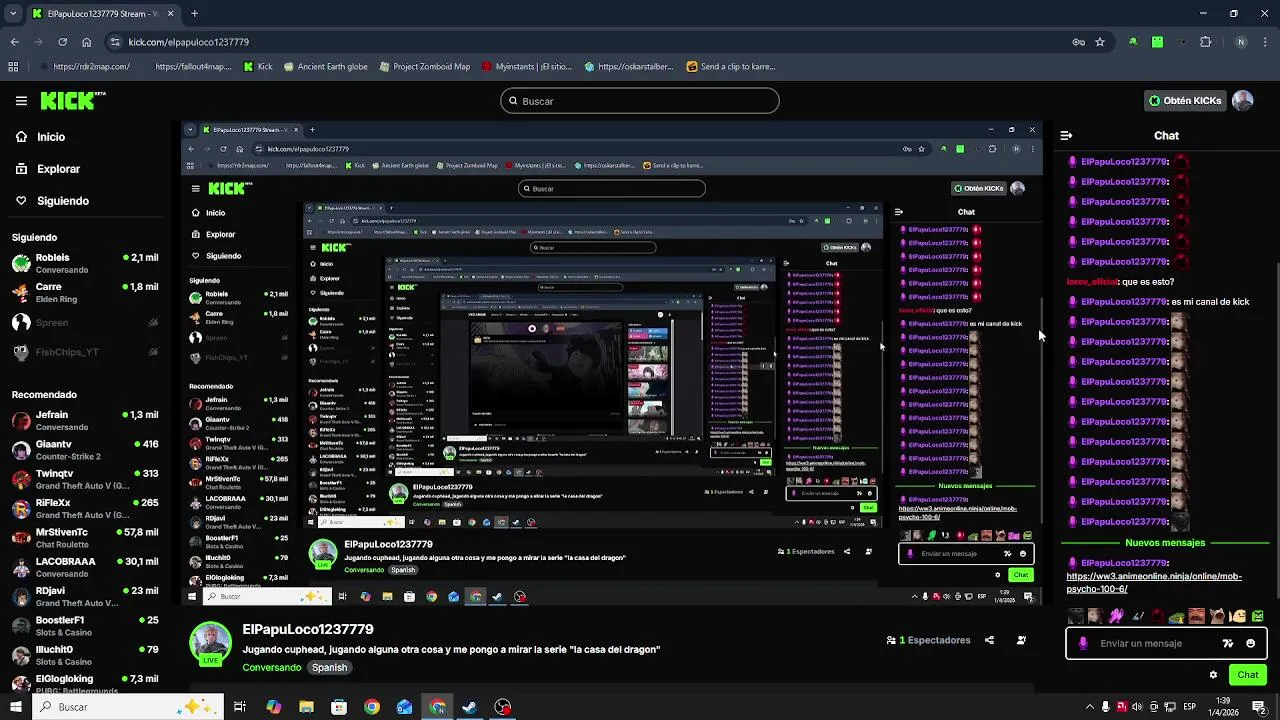Open OBS Studio from the taskbar
Image resolution: width=1280 pixels, height=720 pixels.
coord(503,707)
